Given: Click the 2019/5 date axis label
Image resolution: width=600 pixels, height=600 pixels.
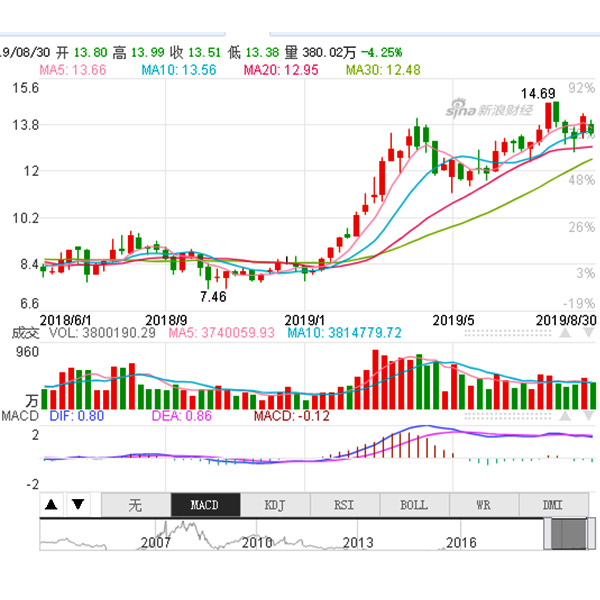Looking at the screenshot, I should [453, 320].
